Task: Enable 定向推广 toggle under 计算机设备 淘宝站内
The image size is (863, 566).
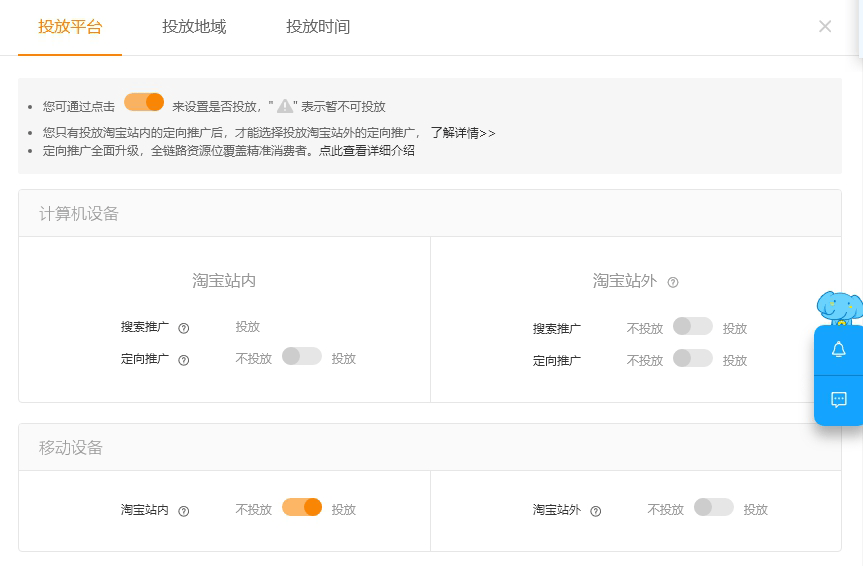Action: click(302, 357)
